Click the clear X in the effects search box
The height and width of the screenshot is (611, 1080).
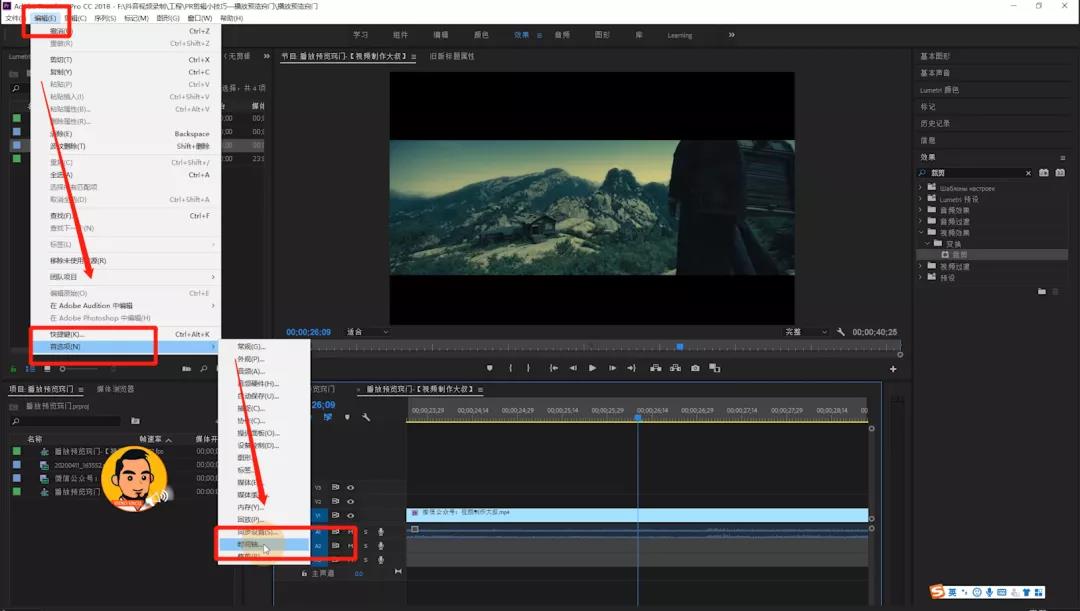tap(1028, 173)
